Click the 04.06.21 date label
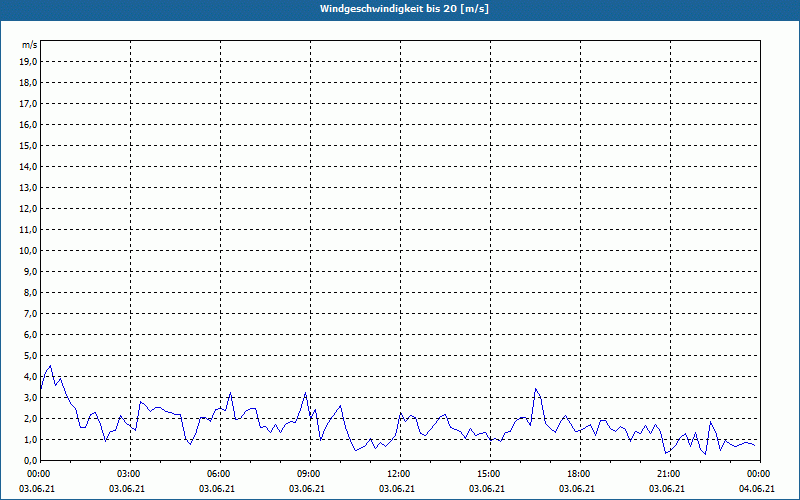800x500 pixels. point(757,489)
